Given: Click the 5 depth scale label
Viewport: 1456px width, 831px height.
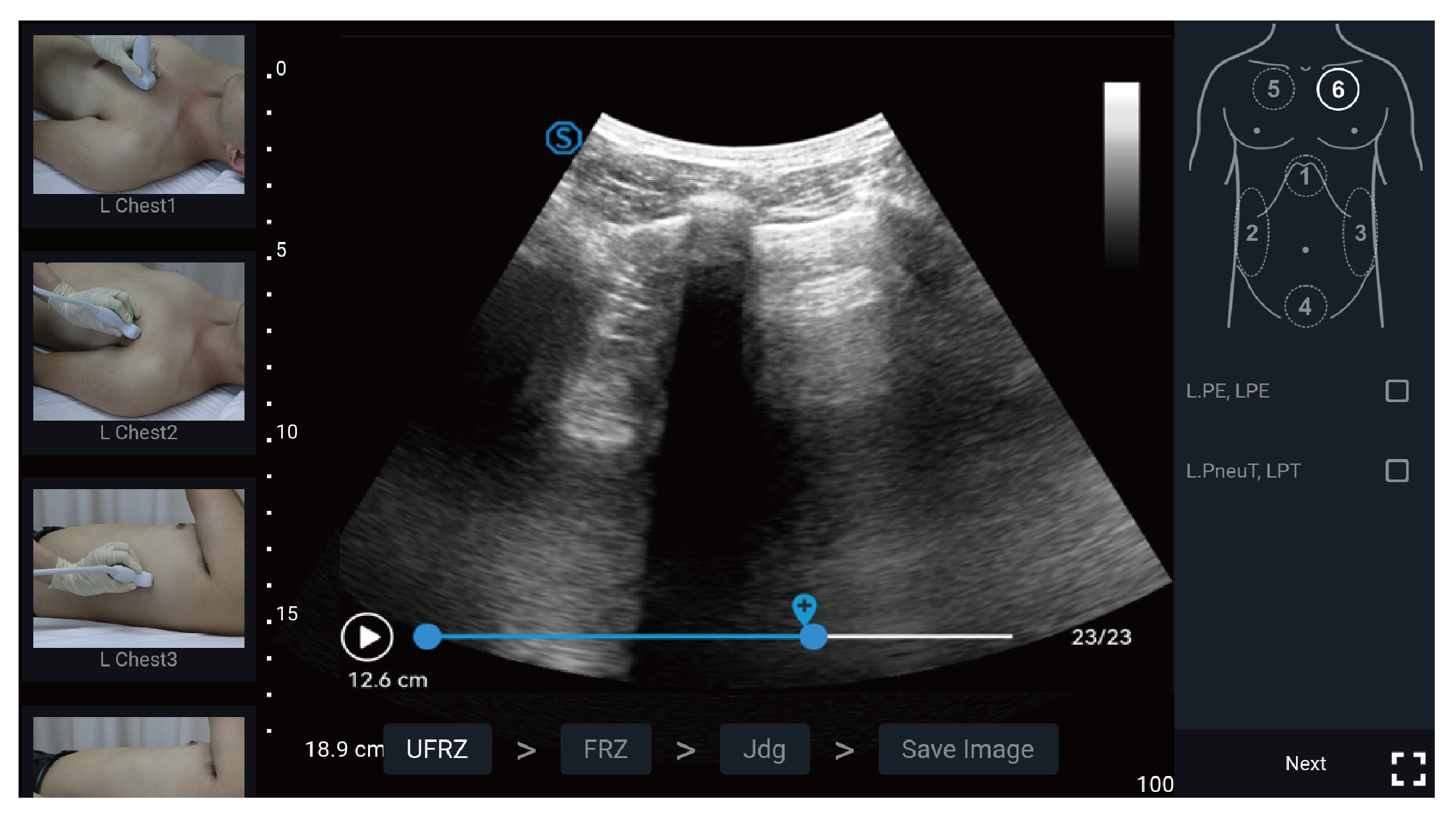Looking at the screenshot, I should (281, 250).
